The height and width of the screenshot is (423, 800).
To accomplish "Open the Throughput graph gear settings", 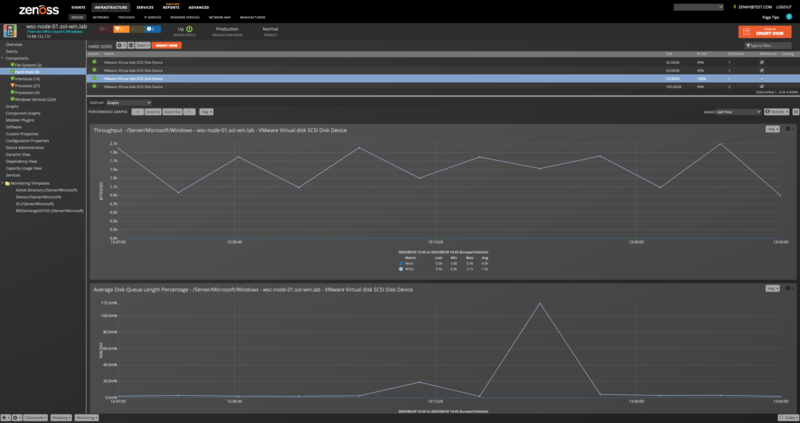I will click(789, 129).
